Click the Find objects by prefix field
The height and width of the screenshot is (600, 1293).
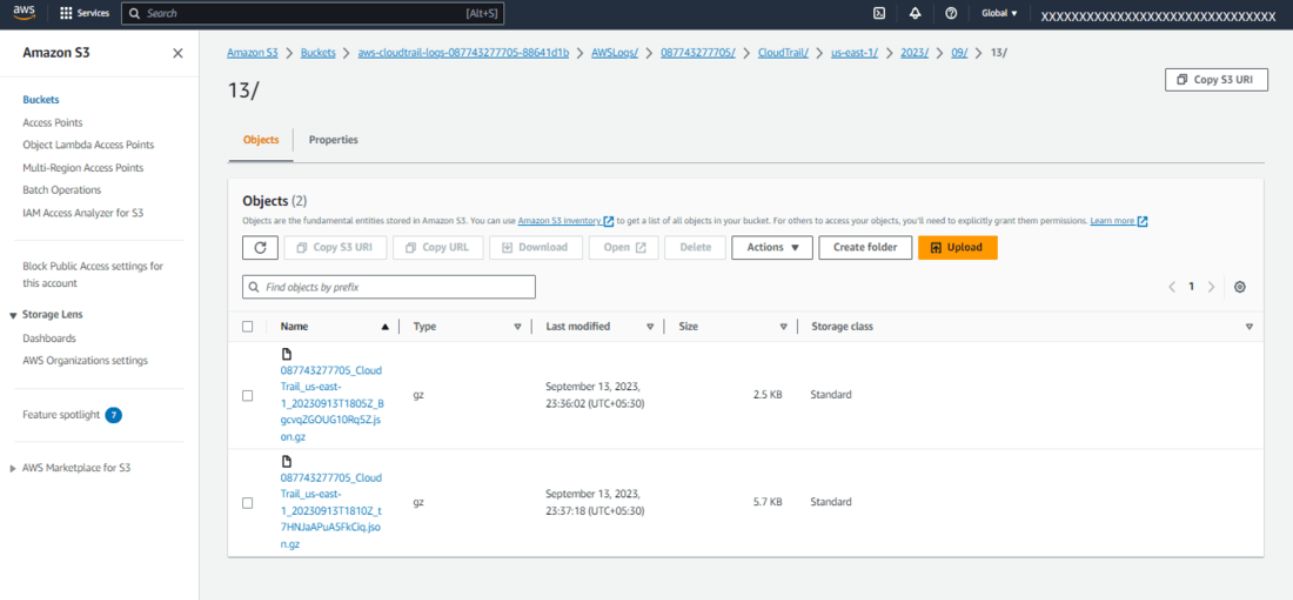[x=389, y=287]
